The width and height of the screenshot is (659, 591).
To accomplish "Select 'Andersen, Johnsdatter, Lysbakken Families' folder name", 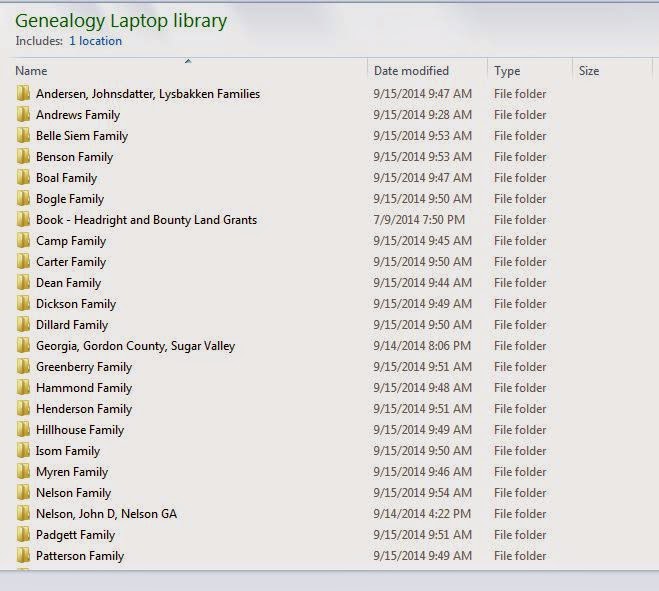I will pyautogui.click(x=148, y=94).
